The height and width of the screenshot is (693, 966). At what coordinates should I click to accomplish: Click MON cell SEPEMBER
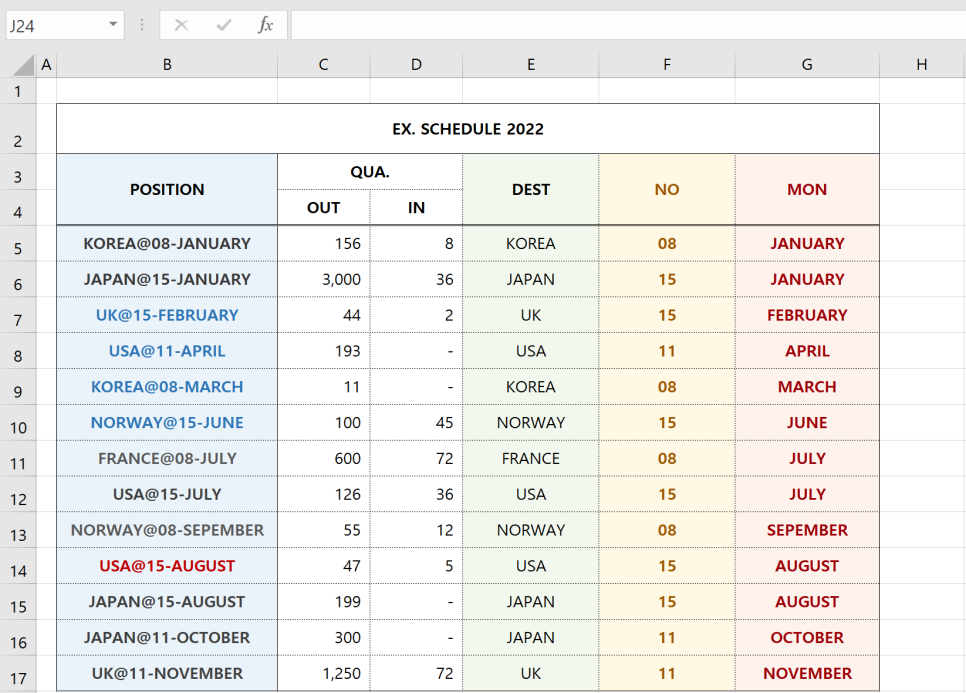(x=807, y=530)
